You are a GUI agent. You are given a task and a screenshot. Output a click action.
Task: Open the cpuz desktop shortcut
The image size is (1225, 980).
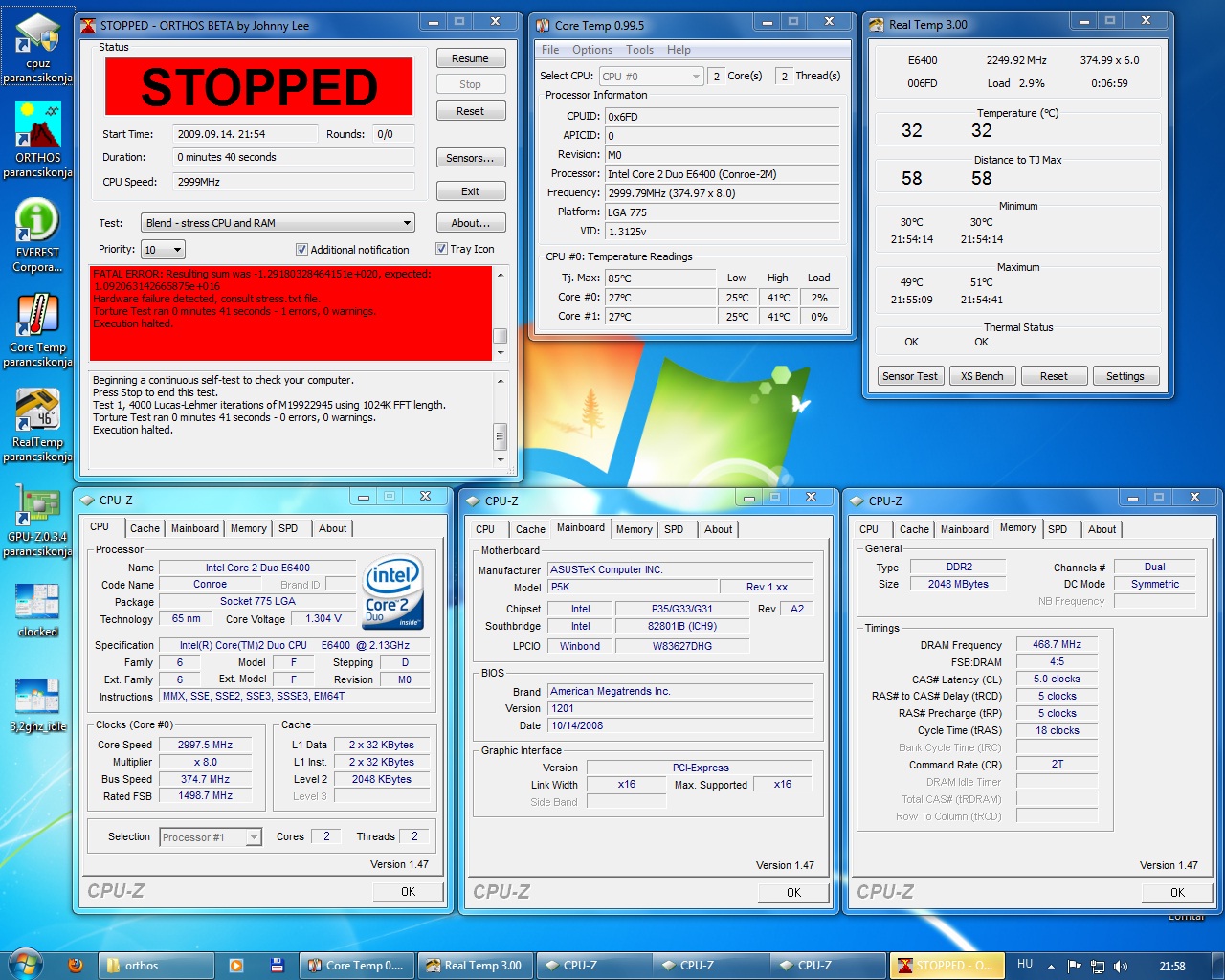click(38, 46)
